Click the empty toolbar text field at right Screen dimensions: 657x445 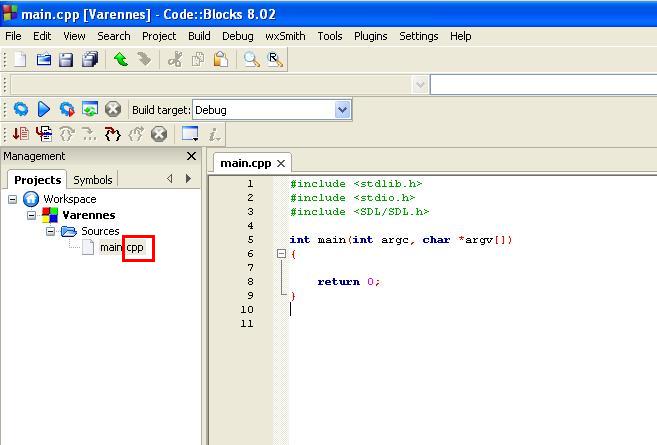(543, 85)
